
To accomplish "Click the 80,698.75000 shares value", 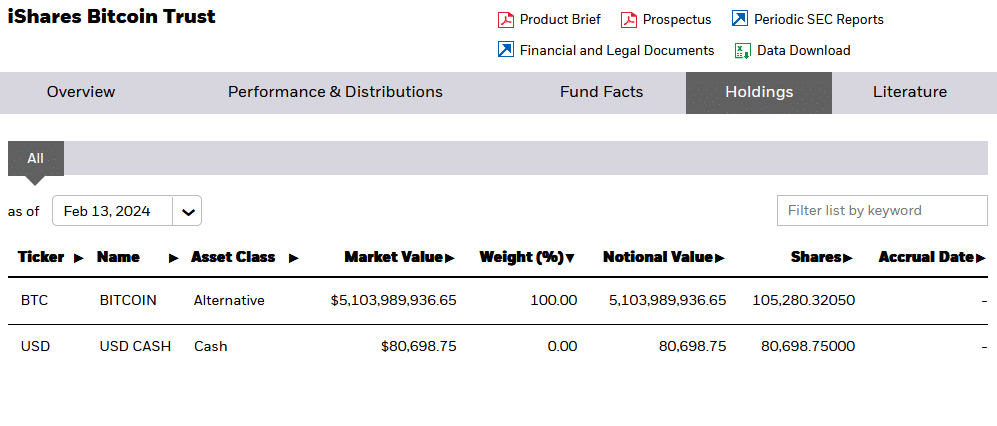I will (808, 347).
